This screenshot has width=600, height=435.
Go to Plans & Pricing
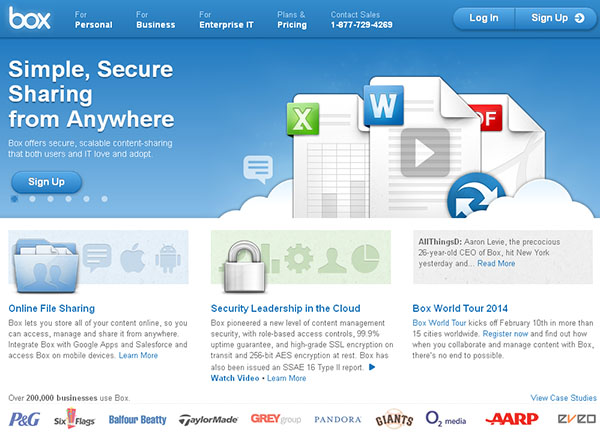[x=292, y=20]
